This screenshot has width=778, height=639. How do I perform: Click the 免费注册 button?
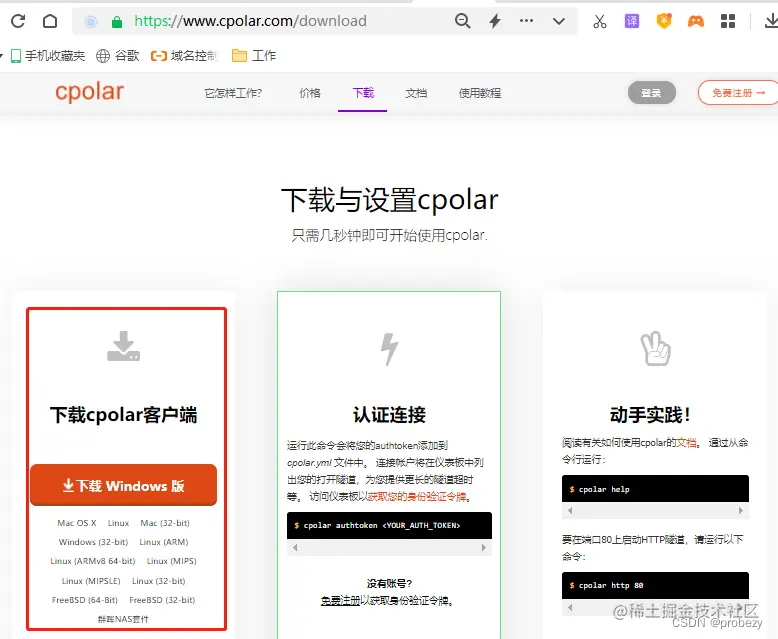point(738,93)
